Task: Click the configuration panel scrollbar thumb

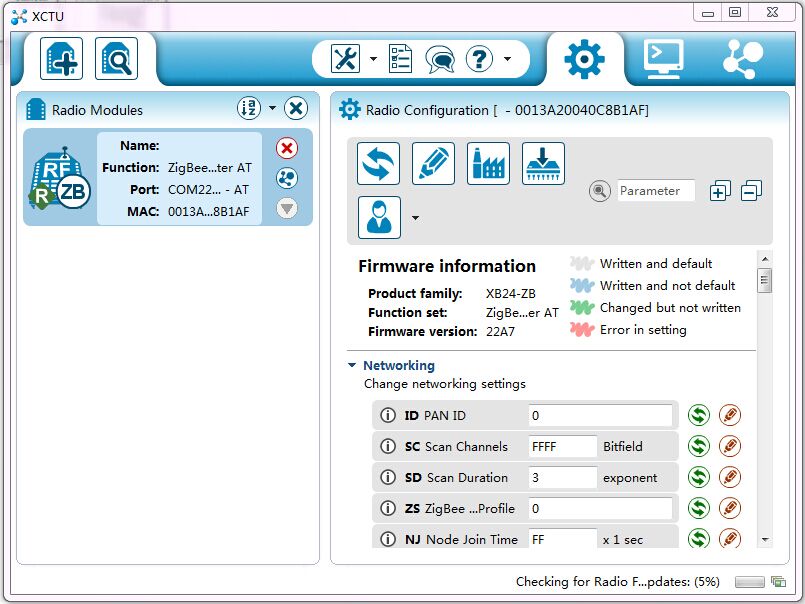Action: point(764,280)
